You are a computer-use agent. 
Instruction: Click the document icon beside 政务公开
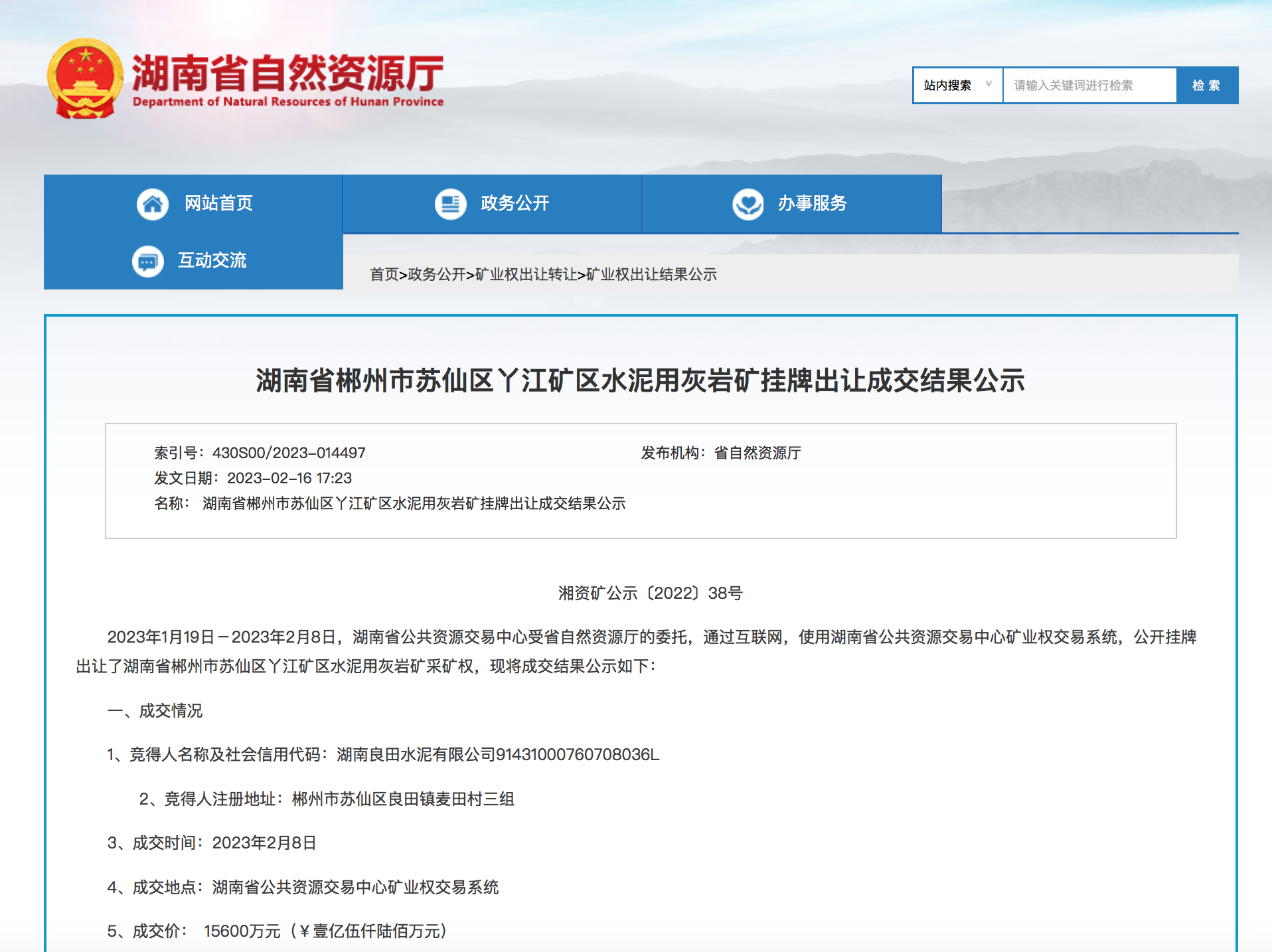click(451, 204)
